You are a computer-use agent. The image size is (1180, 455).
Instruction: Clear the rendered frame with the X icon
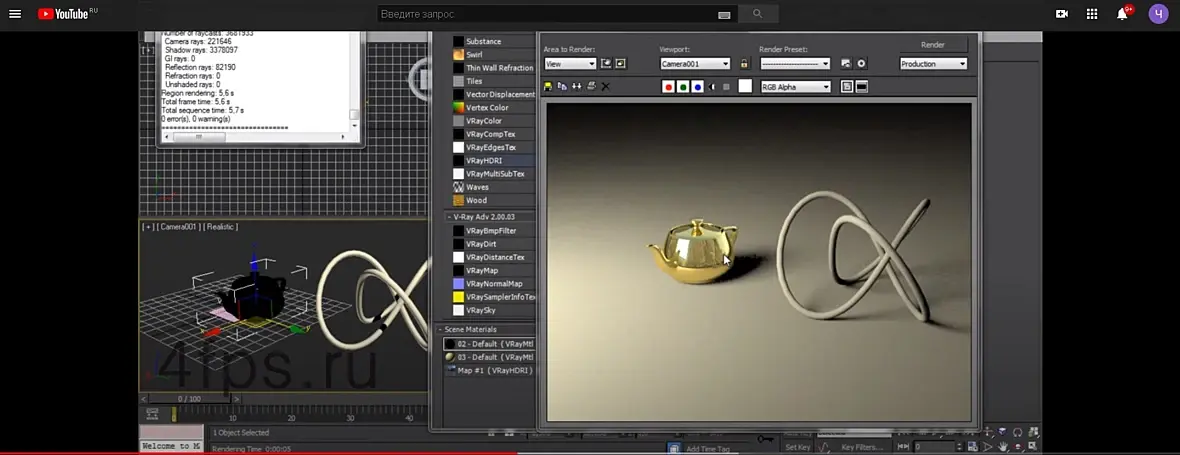[606, 86]
